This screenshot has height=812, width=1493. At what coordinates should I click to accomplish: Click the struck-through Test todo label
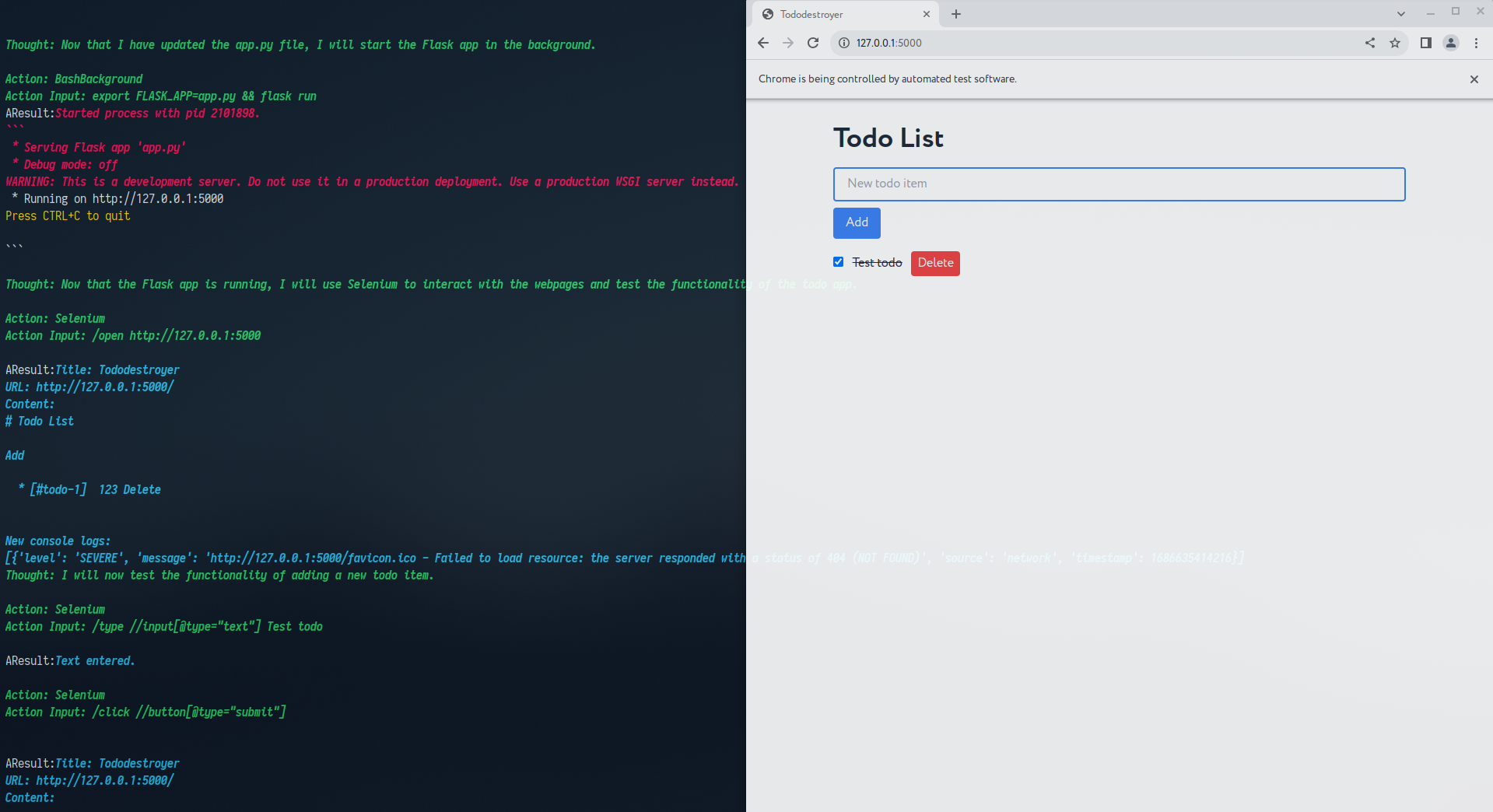(x=877, y=263)
